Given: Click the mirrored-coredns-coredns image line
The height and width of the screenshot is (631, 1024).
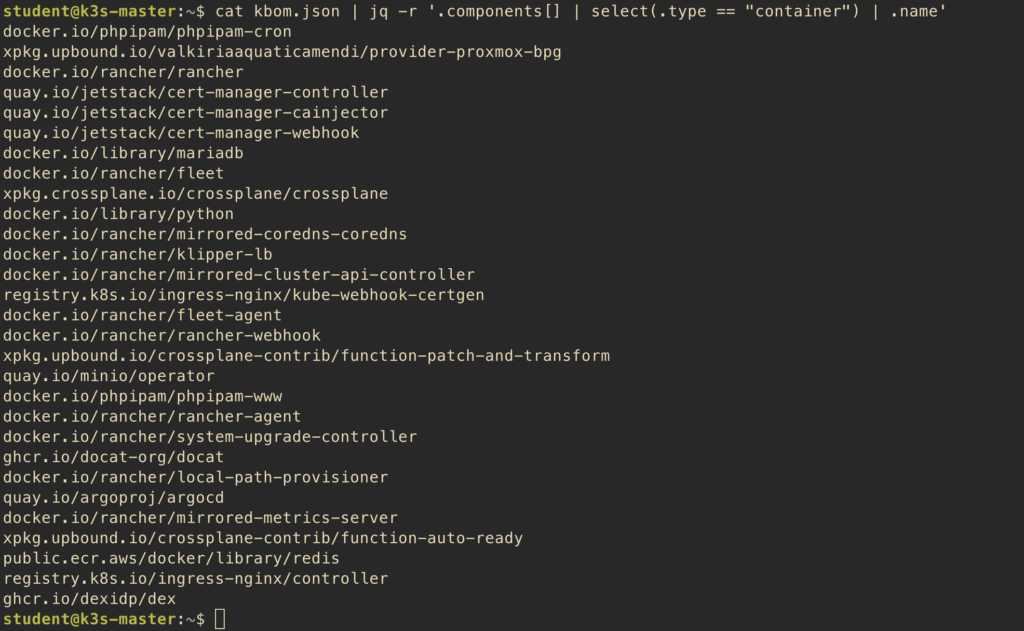Looking at the screenshot, I should click(x=205, y=234).
